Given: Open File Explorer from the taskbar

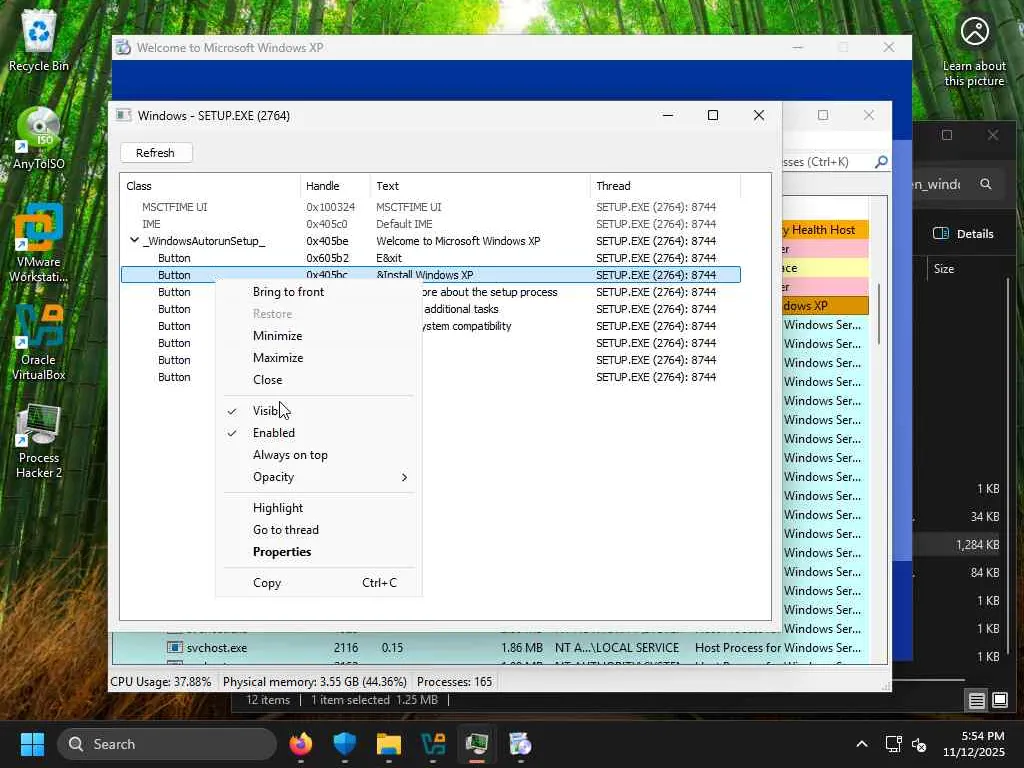Looking at the screenshot, I should [389, 744].
